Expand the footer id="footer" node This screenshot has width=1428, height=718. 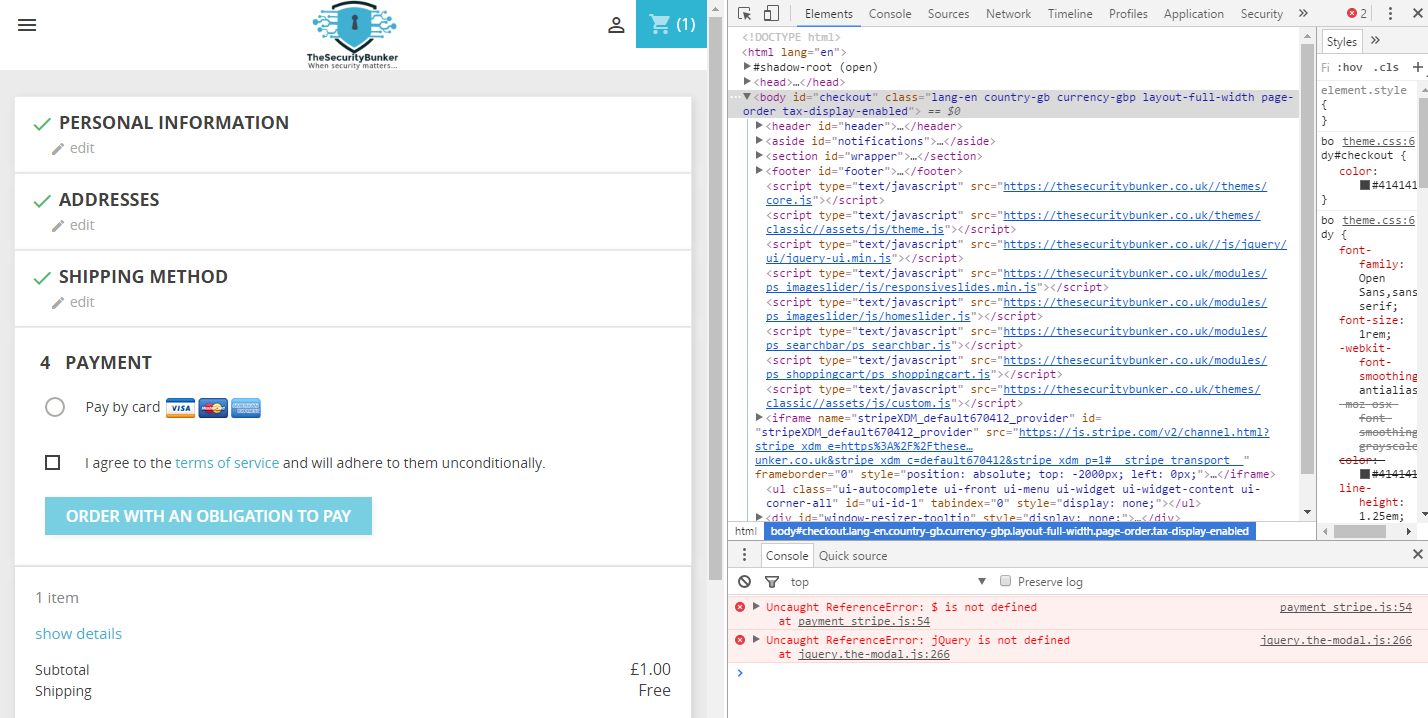tap(760, 171)
